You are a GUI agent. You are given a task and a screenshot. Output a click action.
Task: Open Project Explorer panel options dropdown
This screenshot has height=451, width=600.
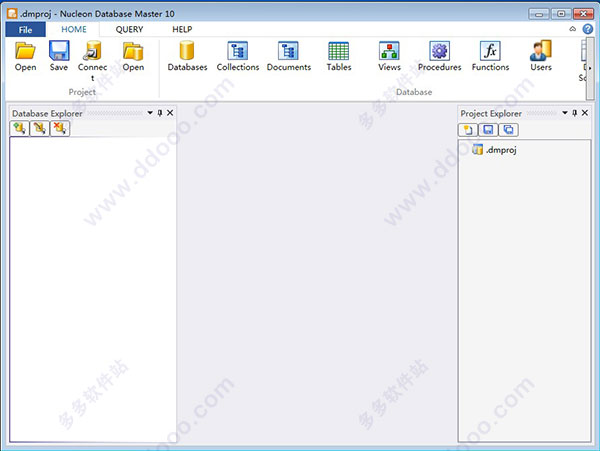[x=565, y=113]
